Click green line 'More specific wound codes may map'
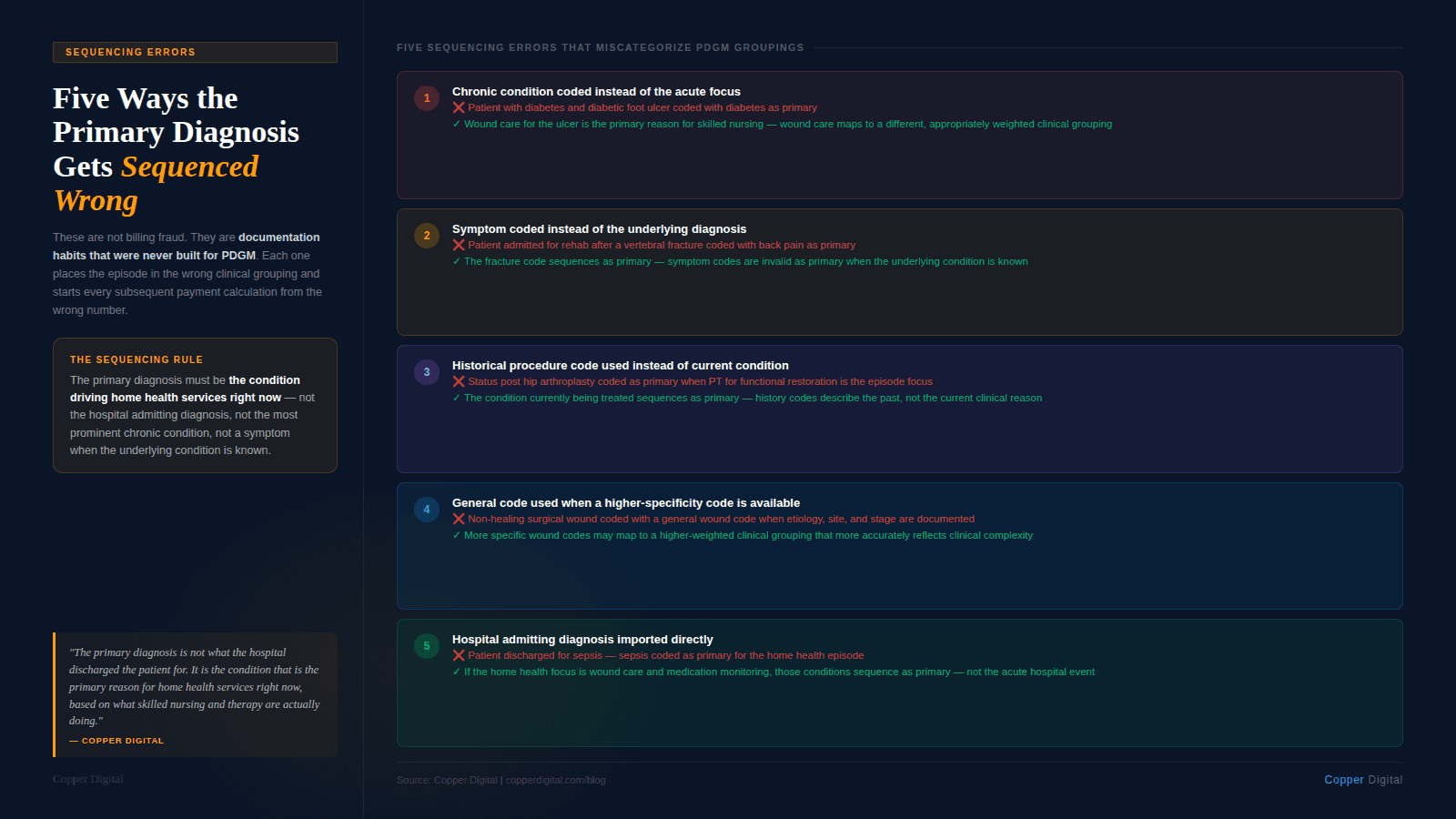The height and width of the screenshot is (819, 1456). (x=743, y=535)
